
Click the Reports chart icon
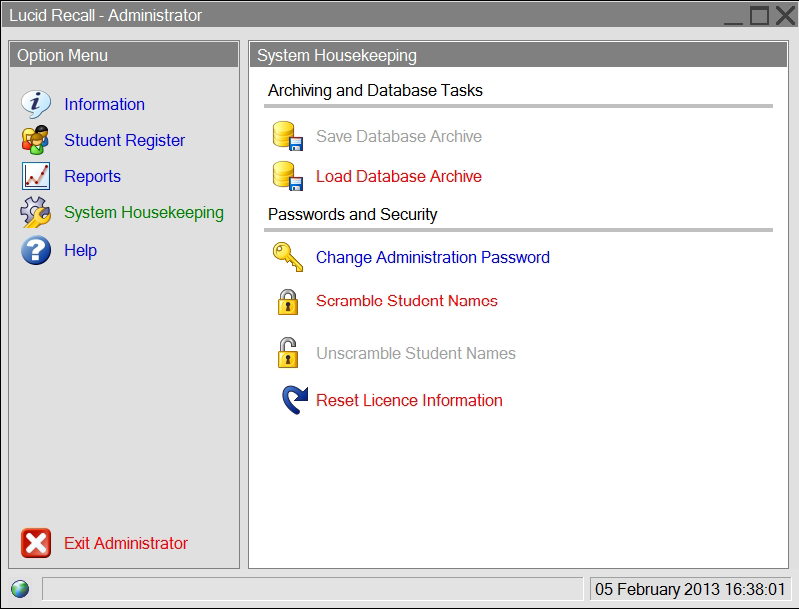[x=36, y=176]
